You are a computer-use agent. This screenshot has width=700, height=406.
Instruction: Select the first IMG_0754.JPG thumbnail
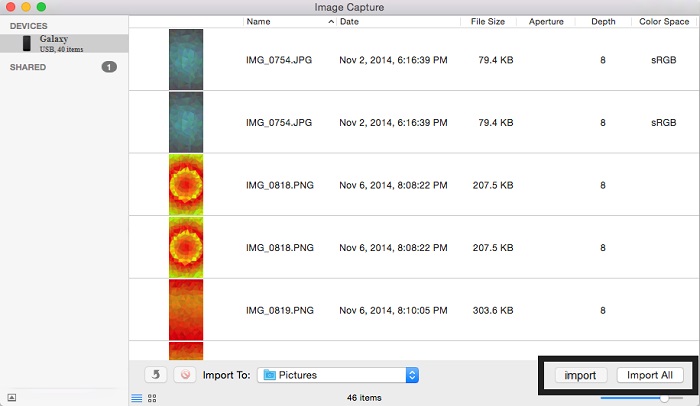tap(186, 59)
